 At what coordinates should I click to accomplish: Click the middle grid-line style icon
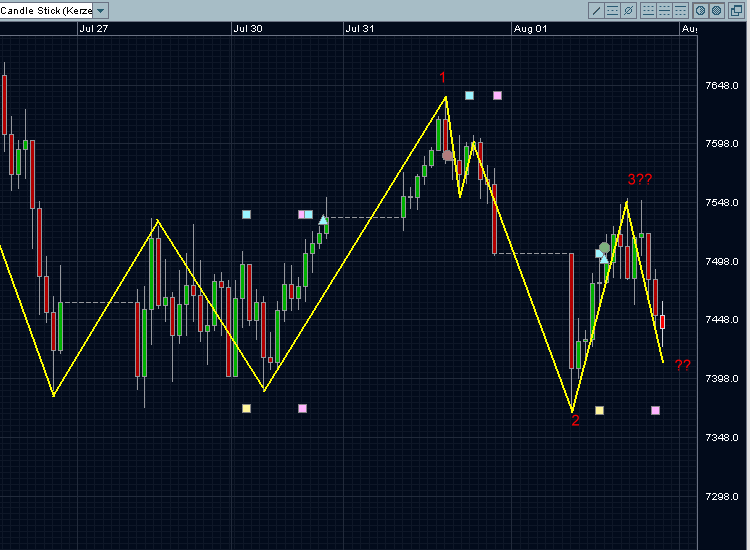664,10
